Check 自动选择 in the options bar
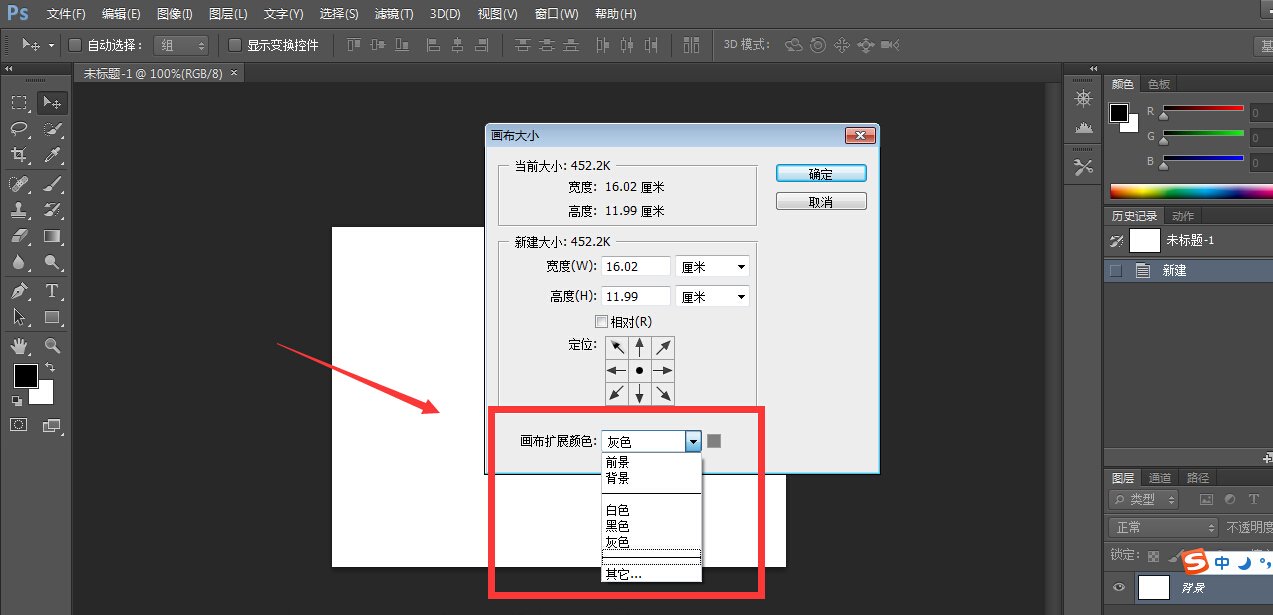The height and width of the screenshot is (615, 1273). (x=75, y=44)
